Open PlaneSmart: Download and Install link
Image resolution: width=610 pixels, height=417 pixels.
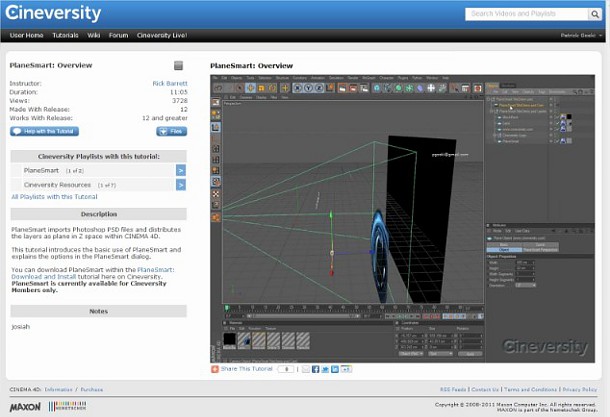pyautogui.click(x=93, y=273)
